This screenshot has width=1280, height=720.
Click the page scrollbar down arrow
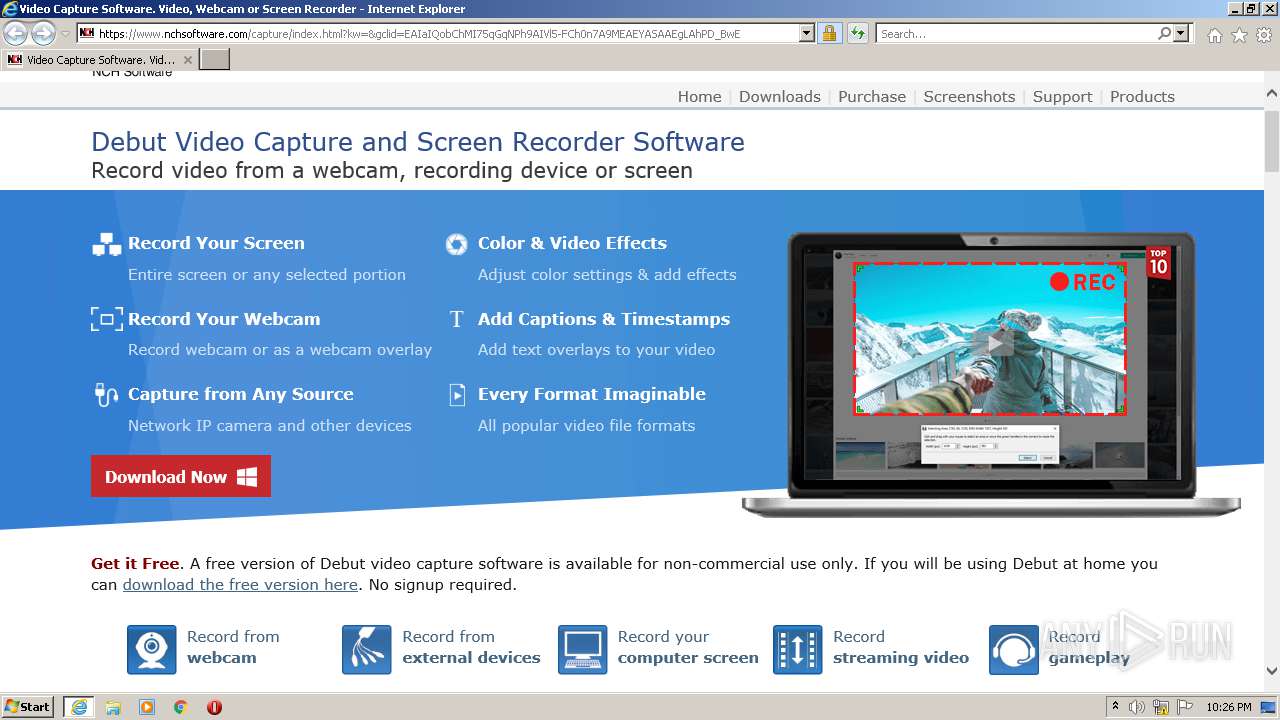1272,672
